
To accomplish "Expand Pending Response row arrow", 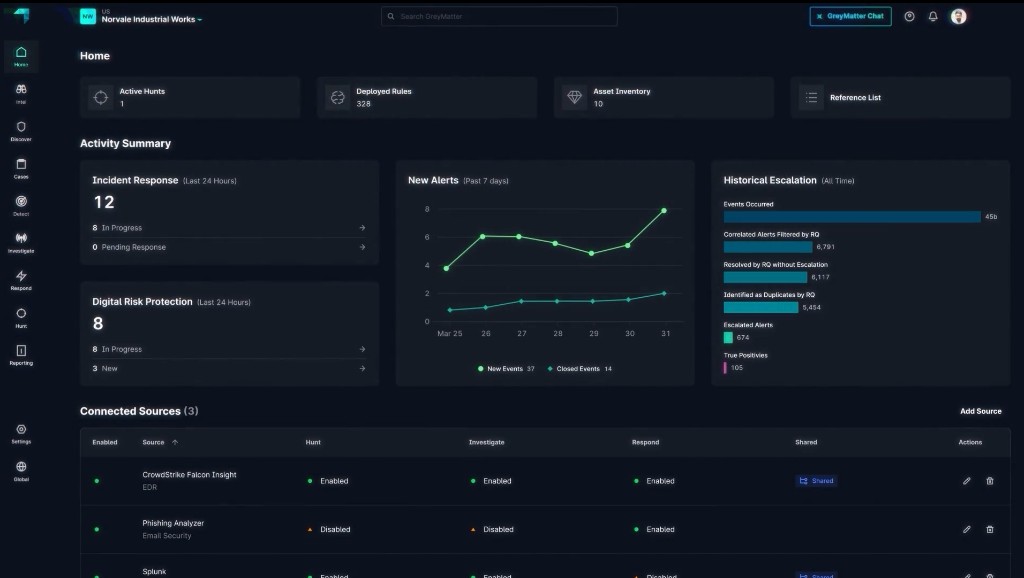I will (362, 247).
